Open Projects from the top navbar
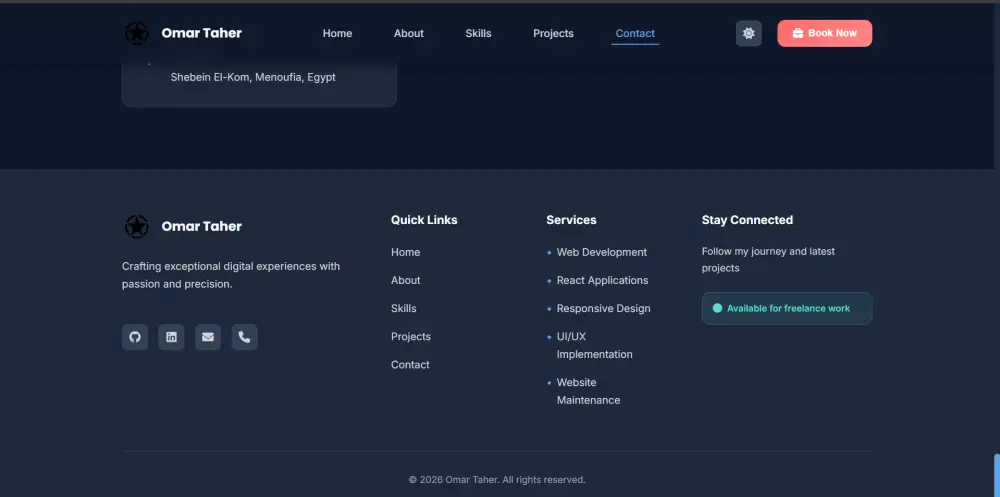The height and width of the screenshot is (497, 1000). tap(553, 33)
